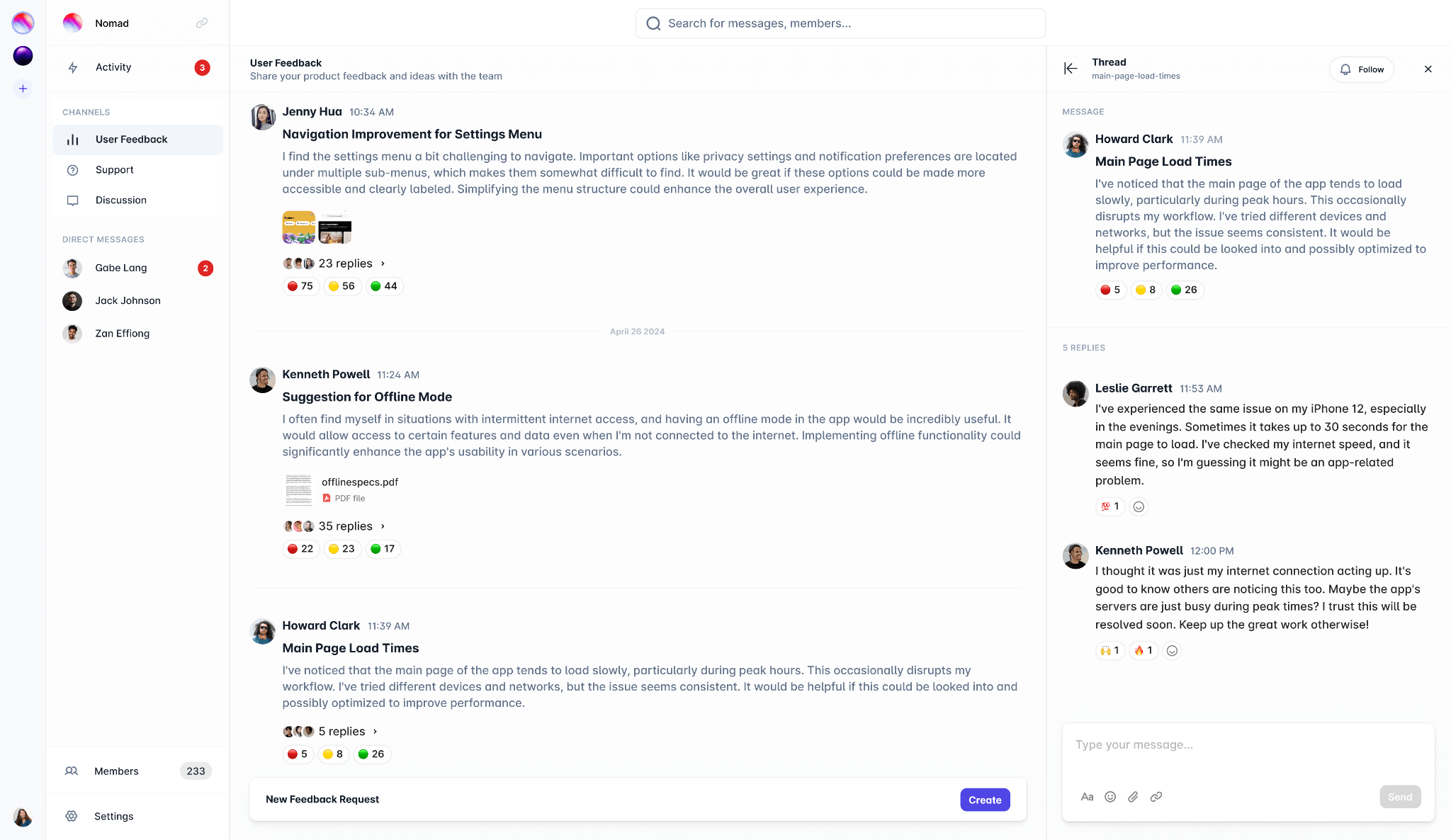The width and height of the screenshot is (1451, 840).
Task: Click the back arrow in thread panel
Action: point(1071,69)
